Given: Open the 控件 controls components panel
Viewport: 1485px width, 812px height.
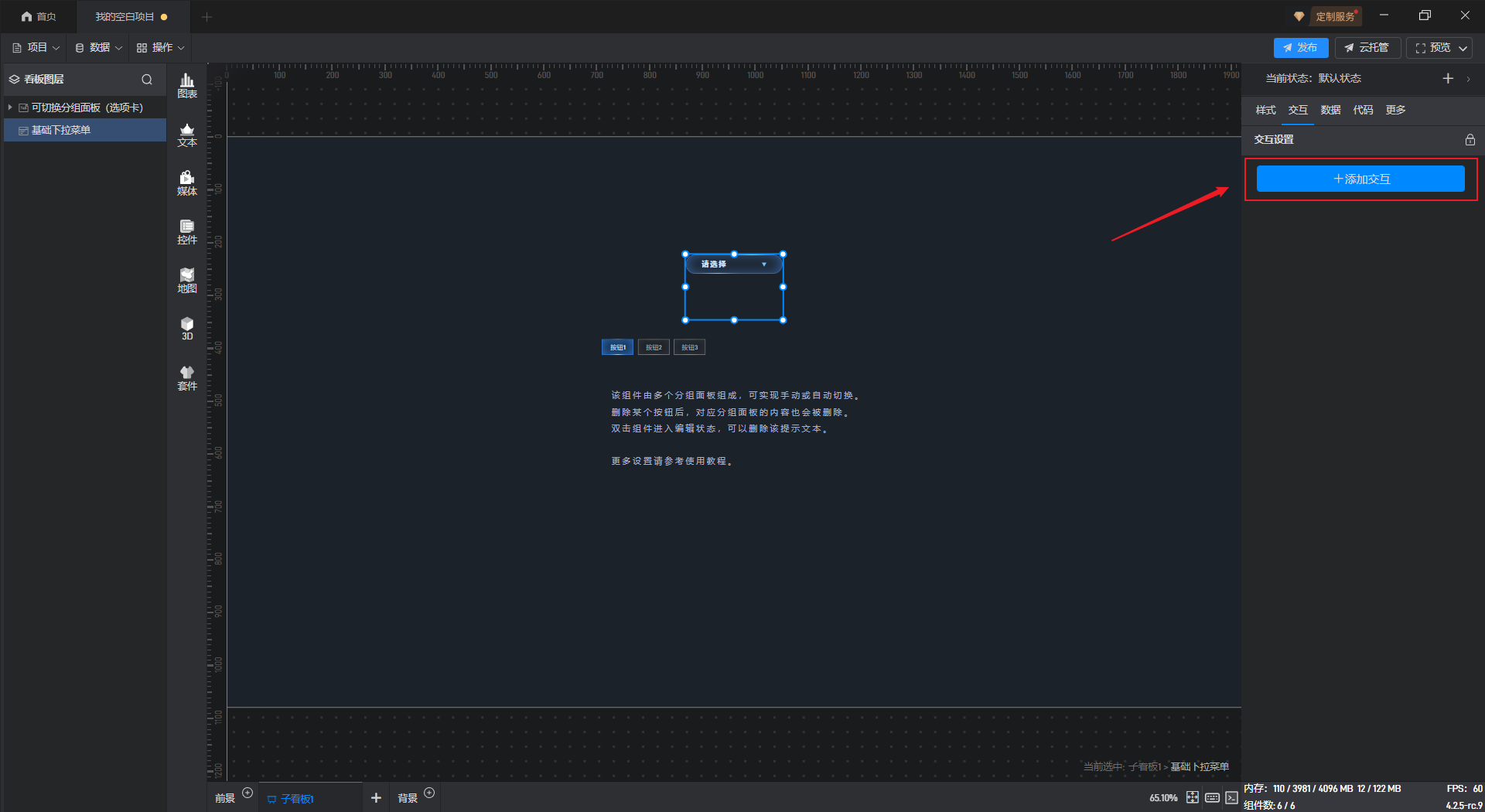Looking at the screenshot, I should 187,232.
